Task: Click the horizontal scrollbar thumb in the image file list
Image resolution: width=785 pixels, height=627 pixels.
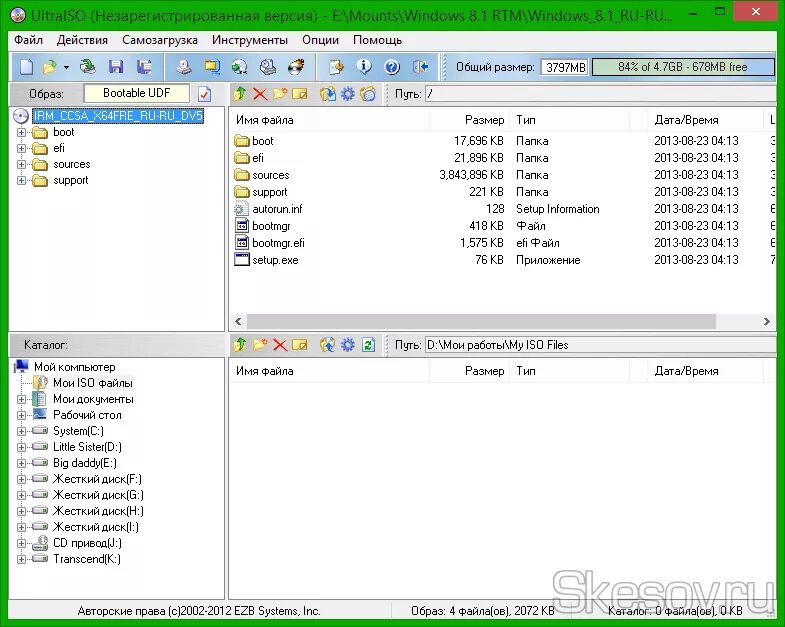Action: [x=481, y=322]
